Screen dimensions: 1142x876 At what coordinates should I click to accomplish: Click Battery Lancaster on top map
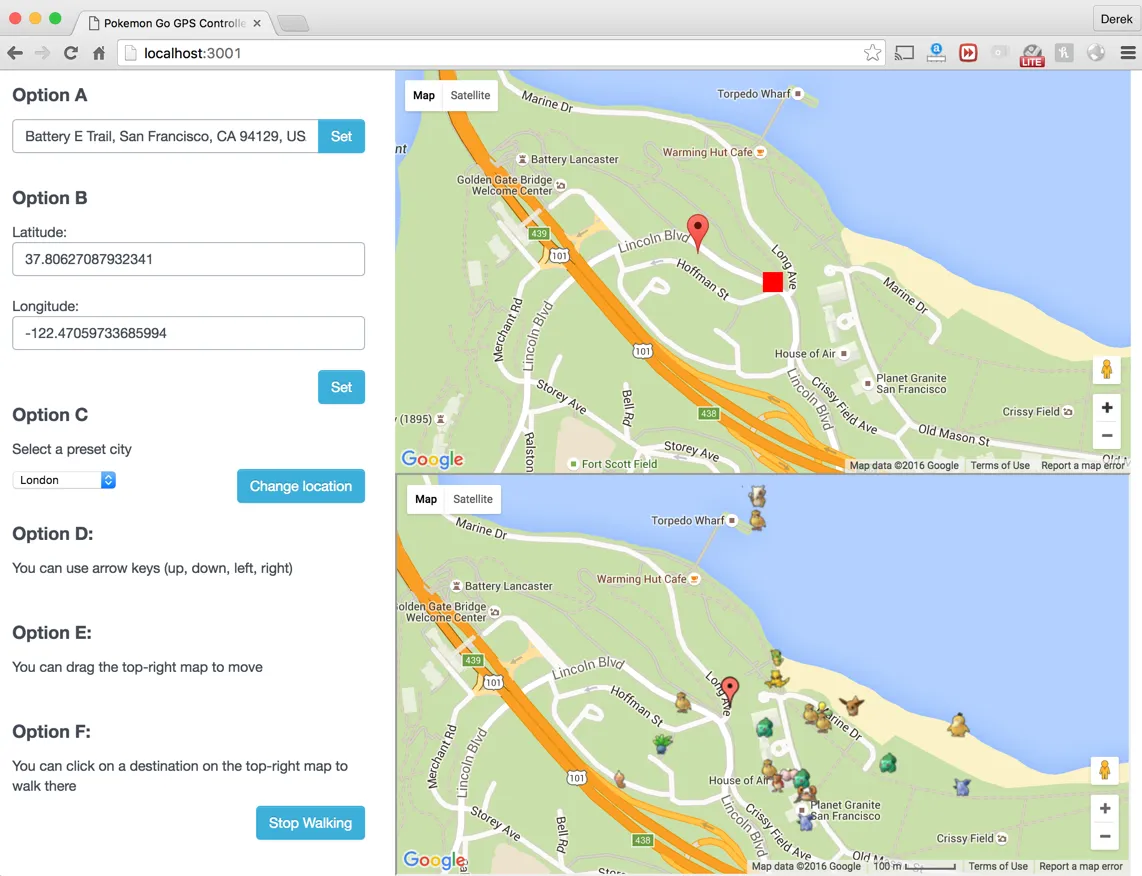click(567, 159)
